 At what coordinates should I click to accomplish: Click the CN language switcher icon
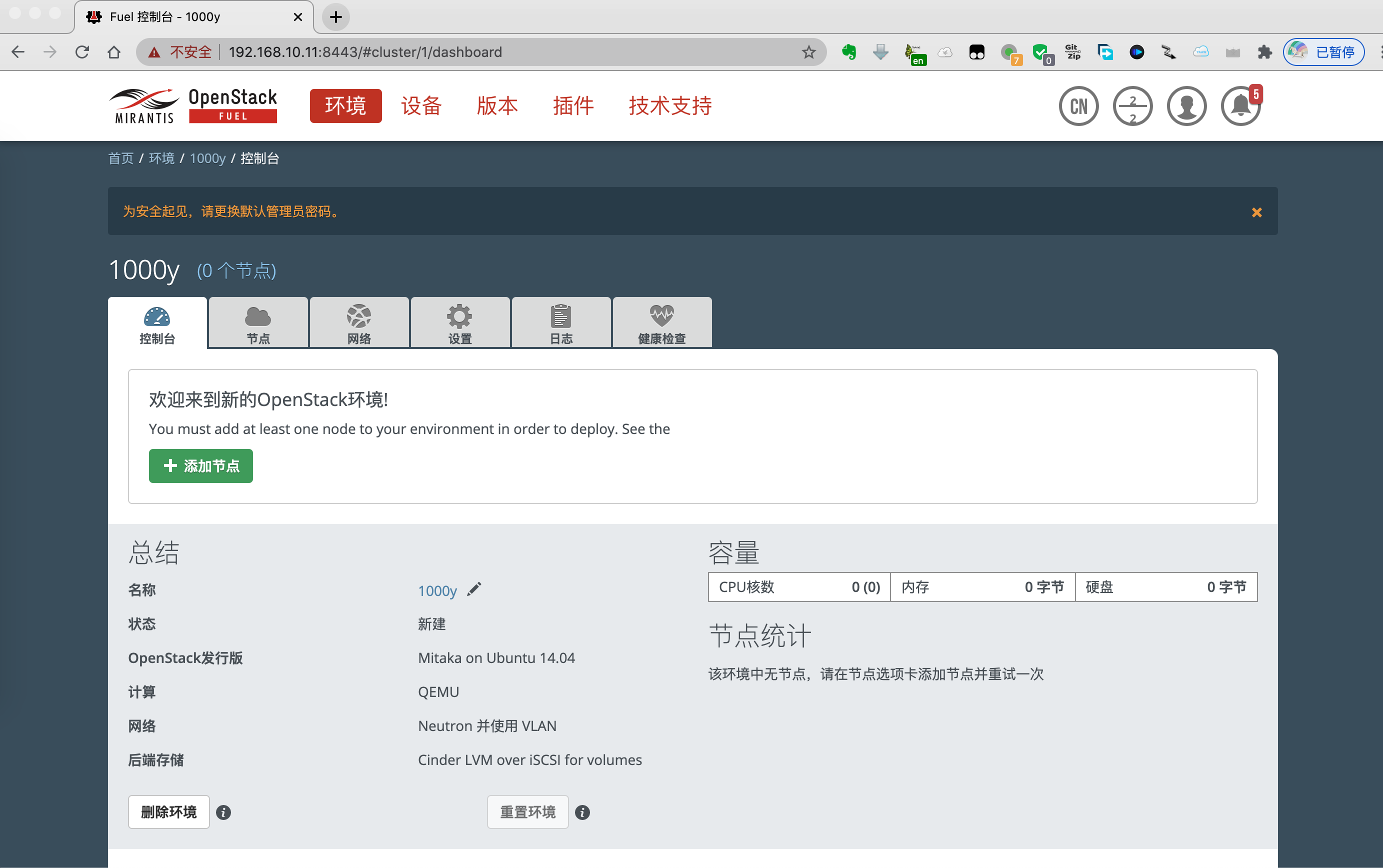pos(1078,106)
